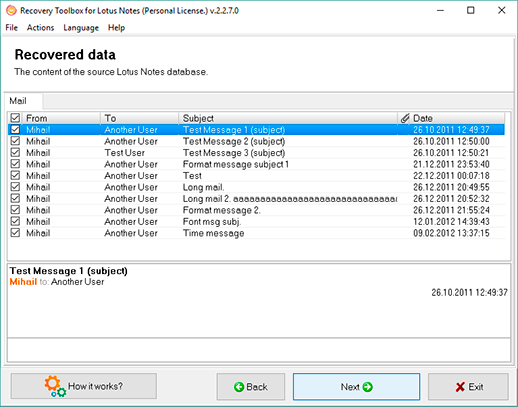Sort by the Date column header
Screen dimensions: 518x407
point(457,118)
